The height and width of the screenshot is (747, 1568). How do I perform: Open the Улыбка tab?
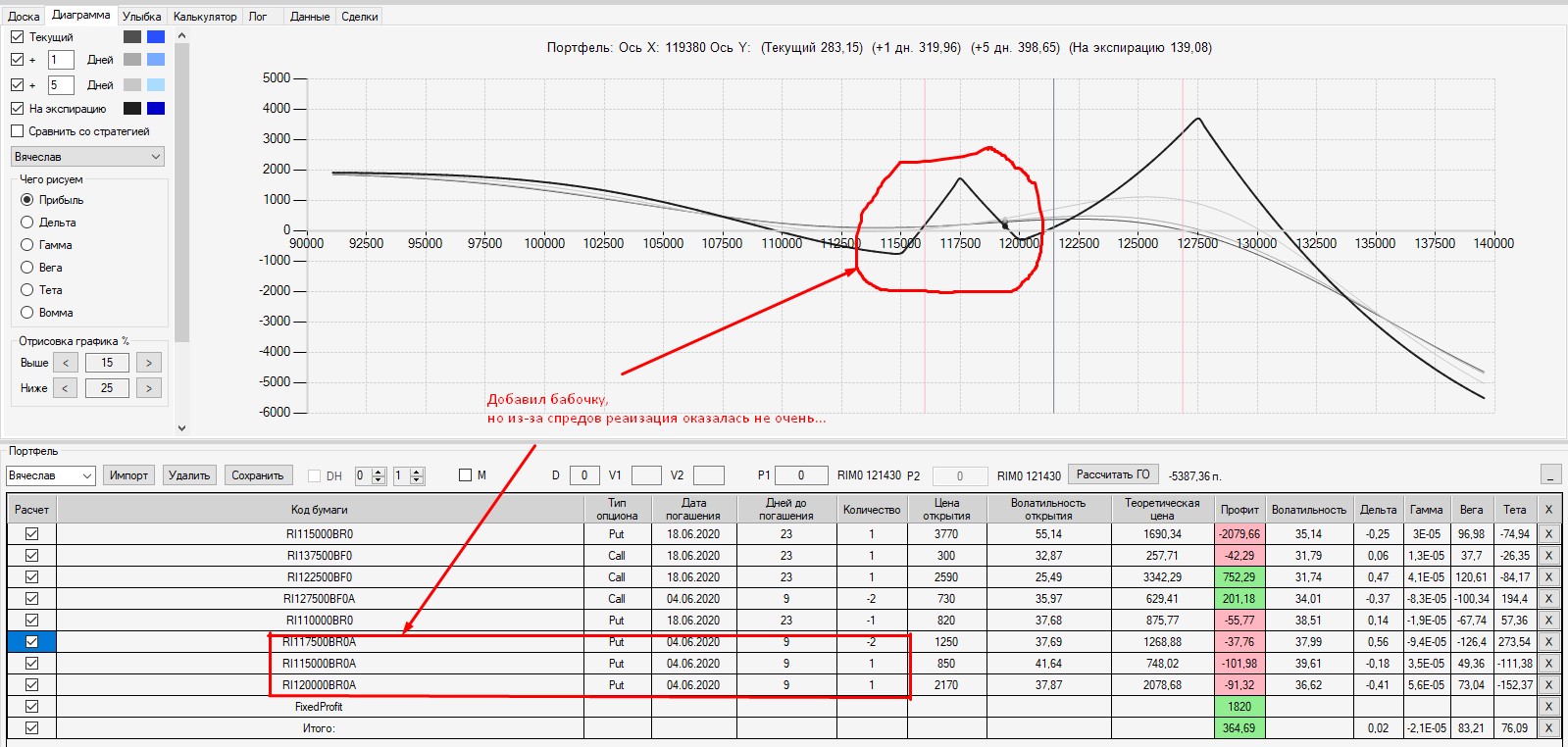pos(142,17)
